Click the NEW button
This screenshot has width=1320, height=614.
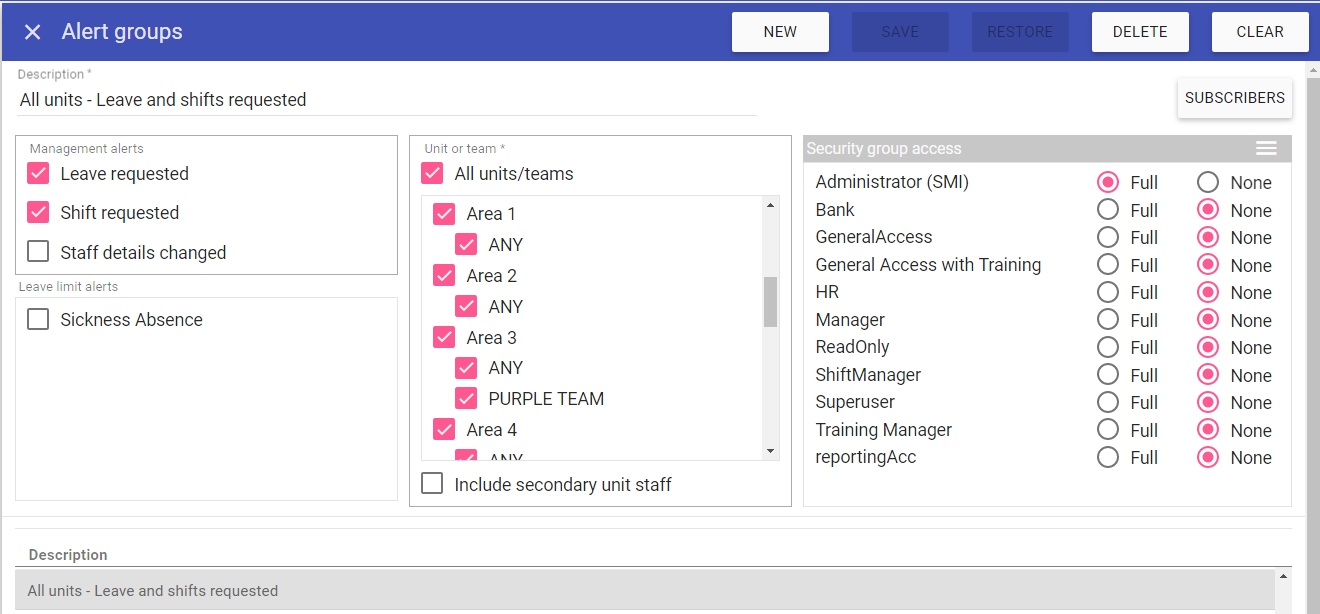[x=780, y=32]
